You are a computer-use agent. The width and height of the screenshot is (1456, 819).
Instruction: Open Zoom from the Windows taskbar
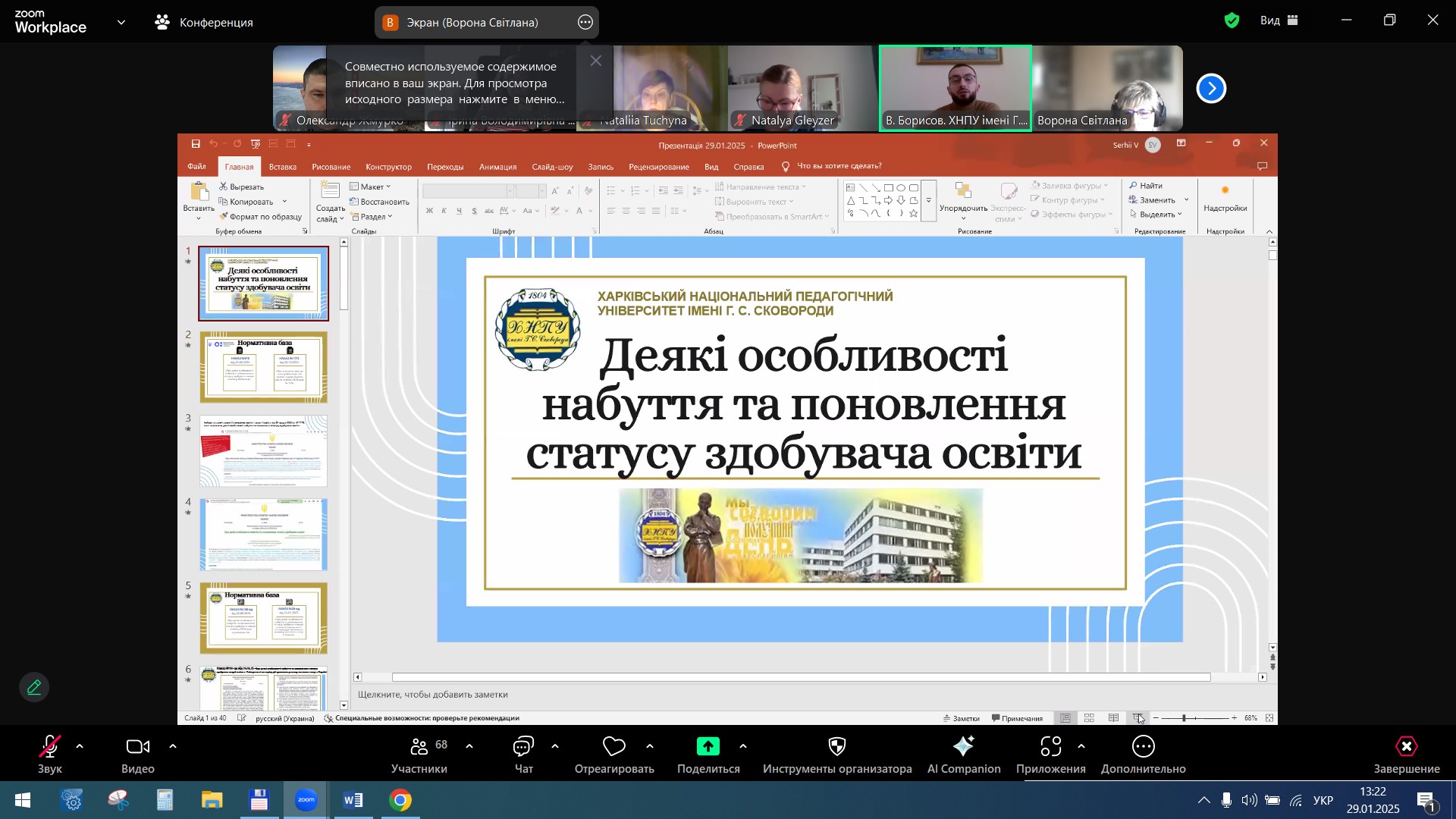[306, 801]
